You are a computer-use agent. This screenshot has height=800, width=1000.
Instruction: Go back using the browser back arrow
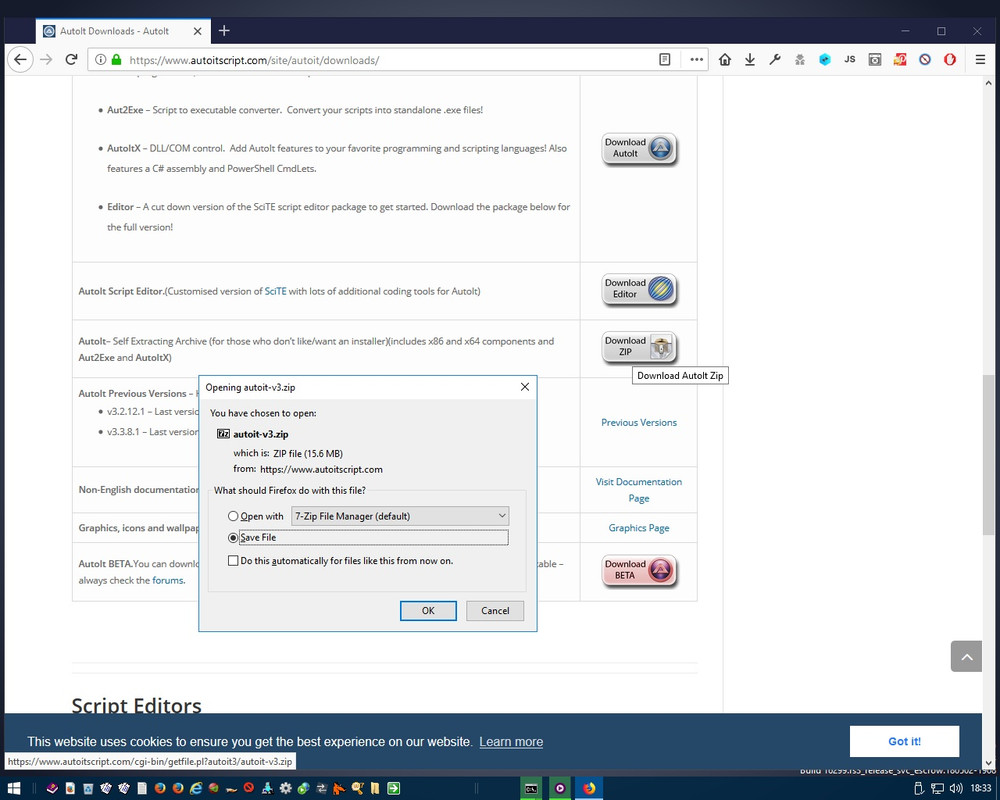20,60
